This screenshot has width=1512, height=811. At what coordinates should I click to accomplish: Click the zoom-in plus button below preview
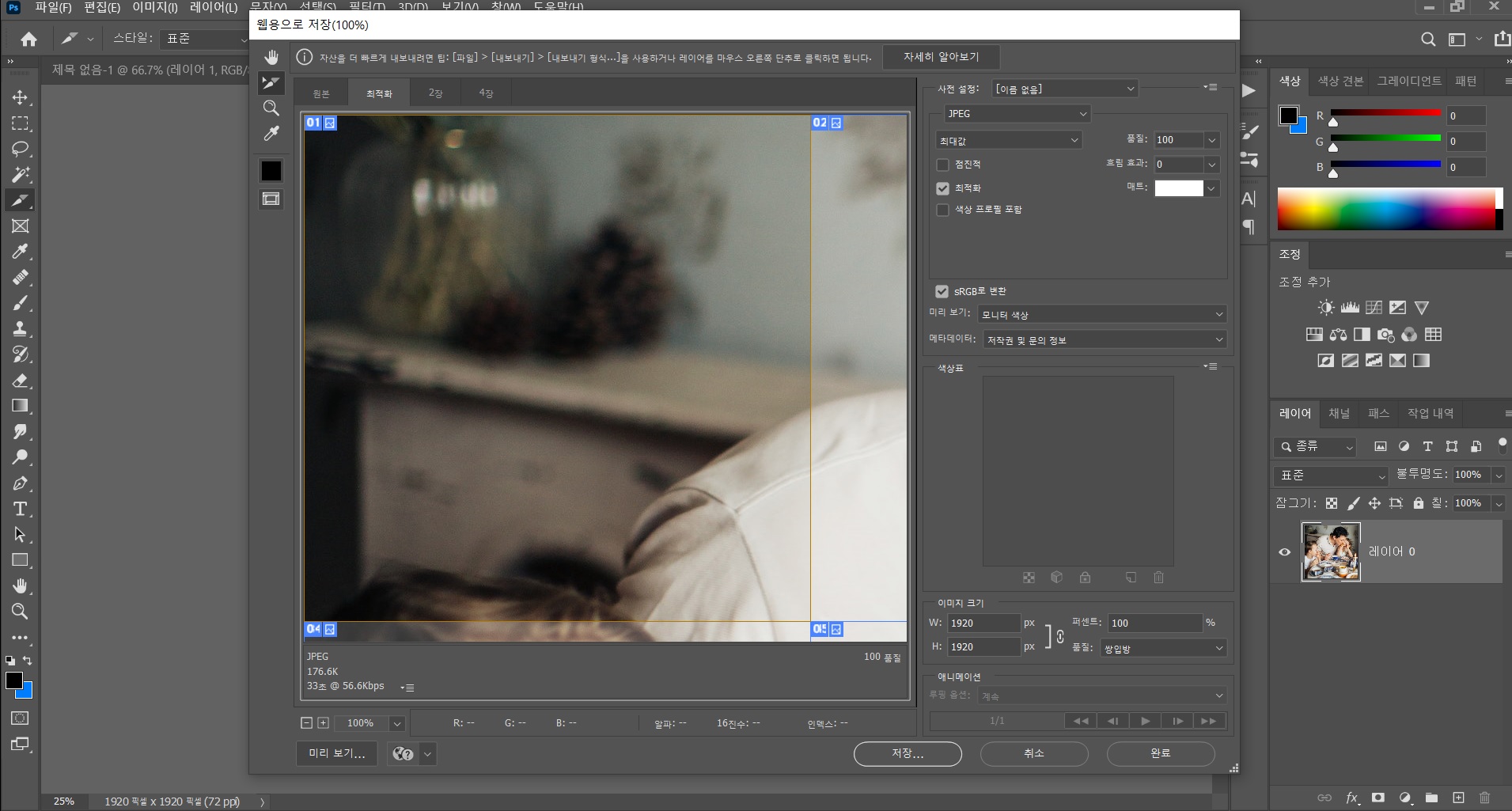pyautogui.click(x=323, y=723)
